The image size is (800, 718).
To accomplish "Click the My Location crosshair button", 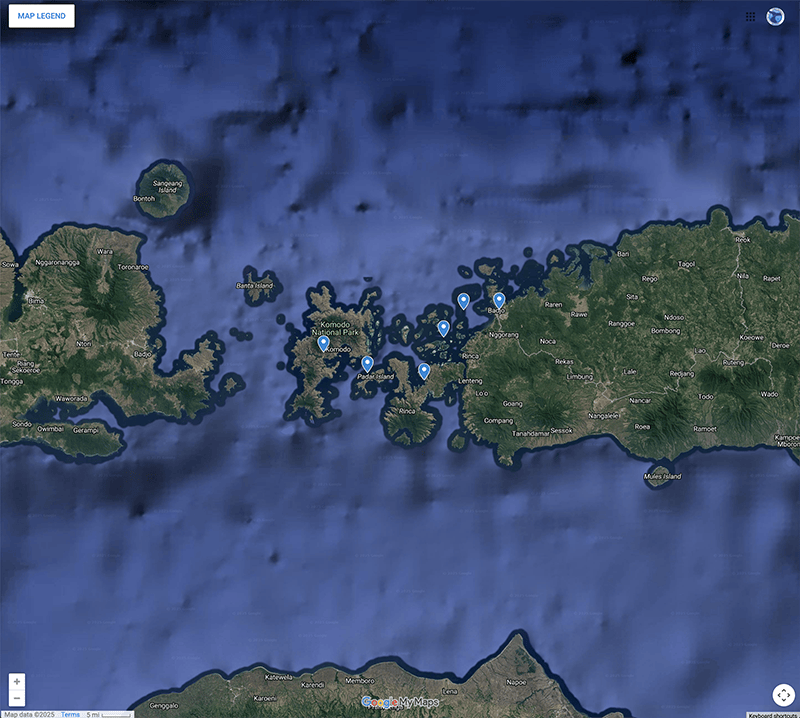I will (x=783, y=695).
